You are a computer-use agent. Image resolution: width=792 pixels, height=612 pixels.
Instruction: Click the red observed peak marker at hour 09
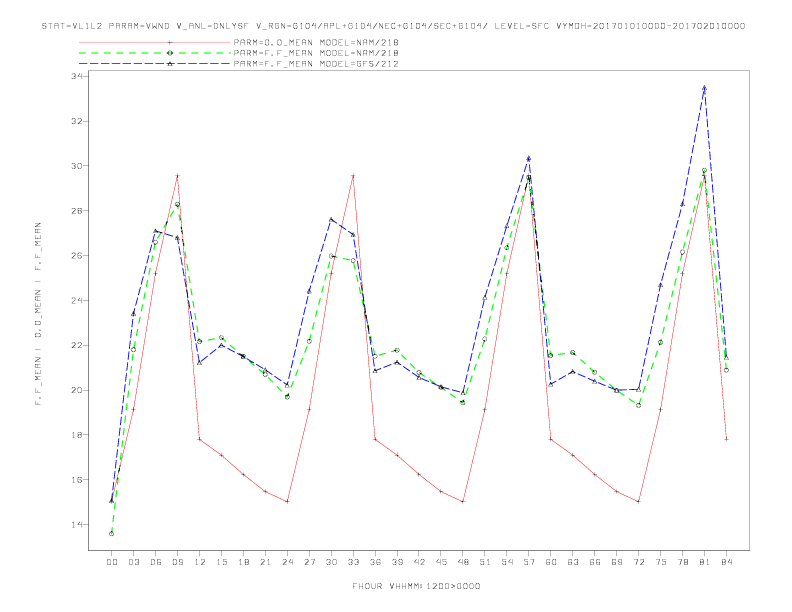(177, 176)
